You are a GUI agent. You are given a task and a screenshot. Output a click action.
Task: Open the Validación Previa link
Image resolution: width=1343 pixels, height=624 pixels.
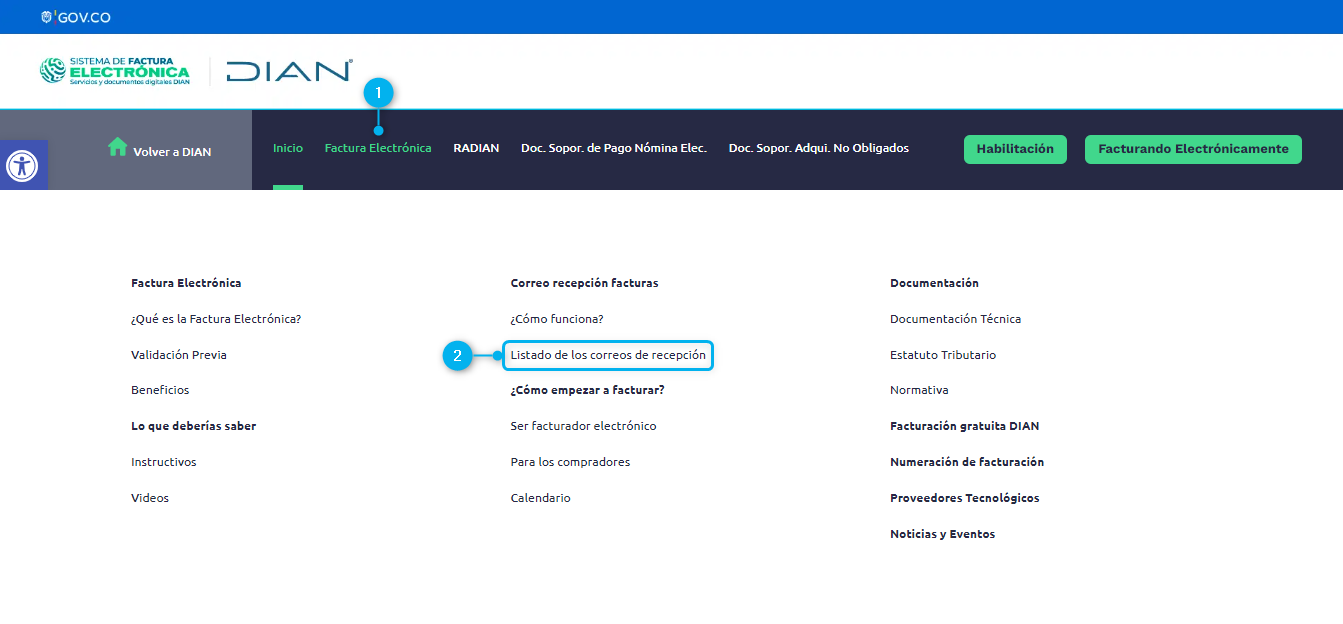[171, 355]
